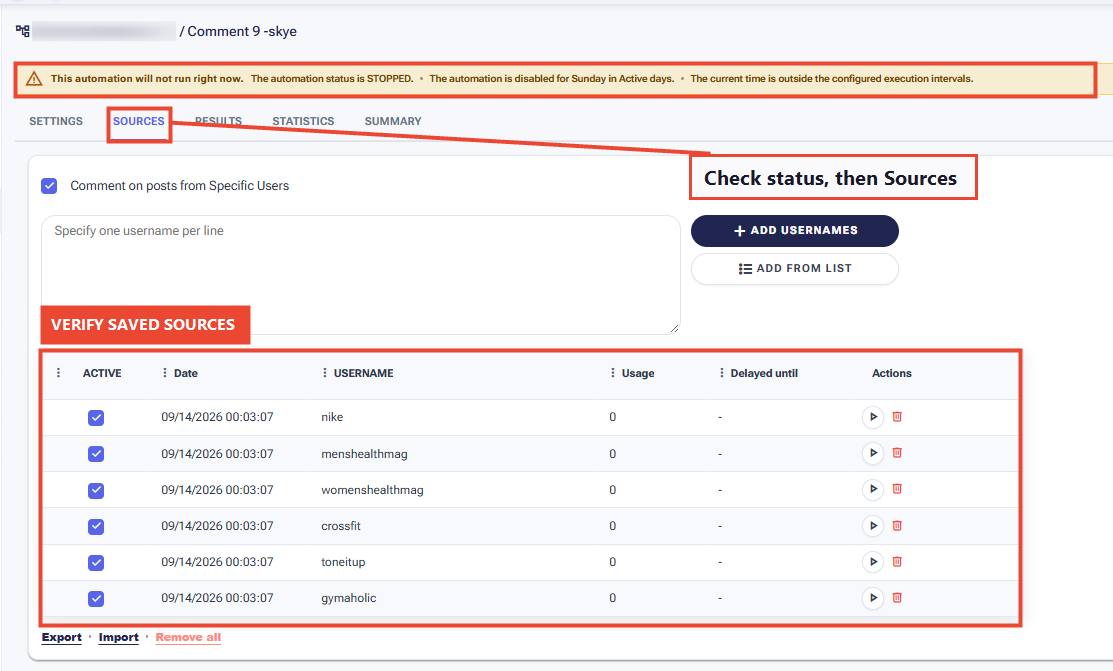
Task: Click the 'toneitup' username cell
Action: [x=343, y=562]
